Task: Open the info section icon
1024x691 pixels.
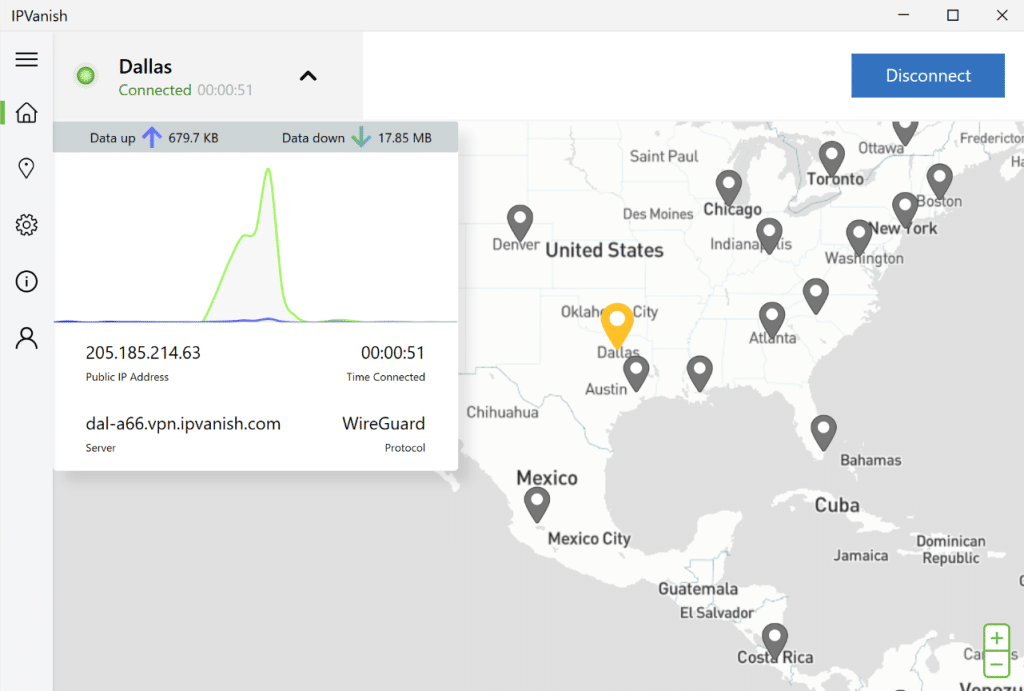Action: (x=26, y=281)
